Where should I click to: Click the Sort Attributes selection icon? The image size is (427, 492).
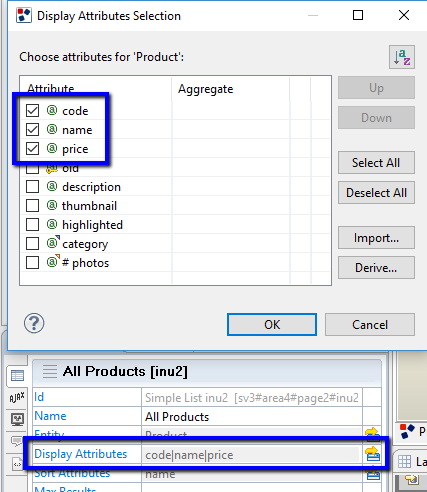[x=372, y=474]
